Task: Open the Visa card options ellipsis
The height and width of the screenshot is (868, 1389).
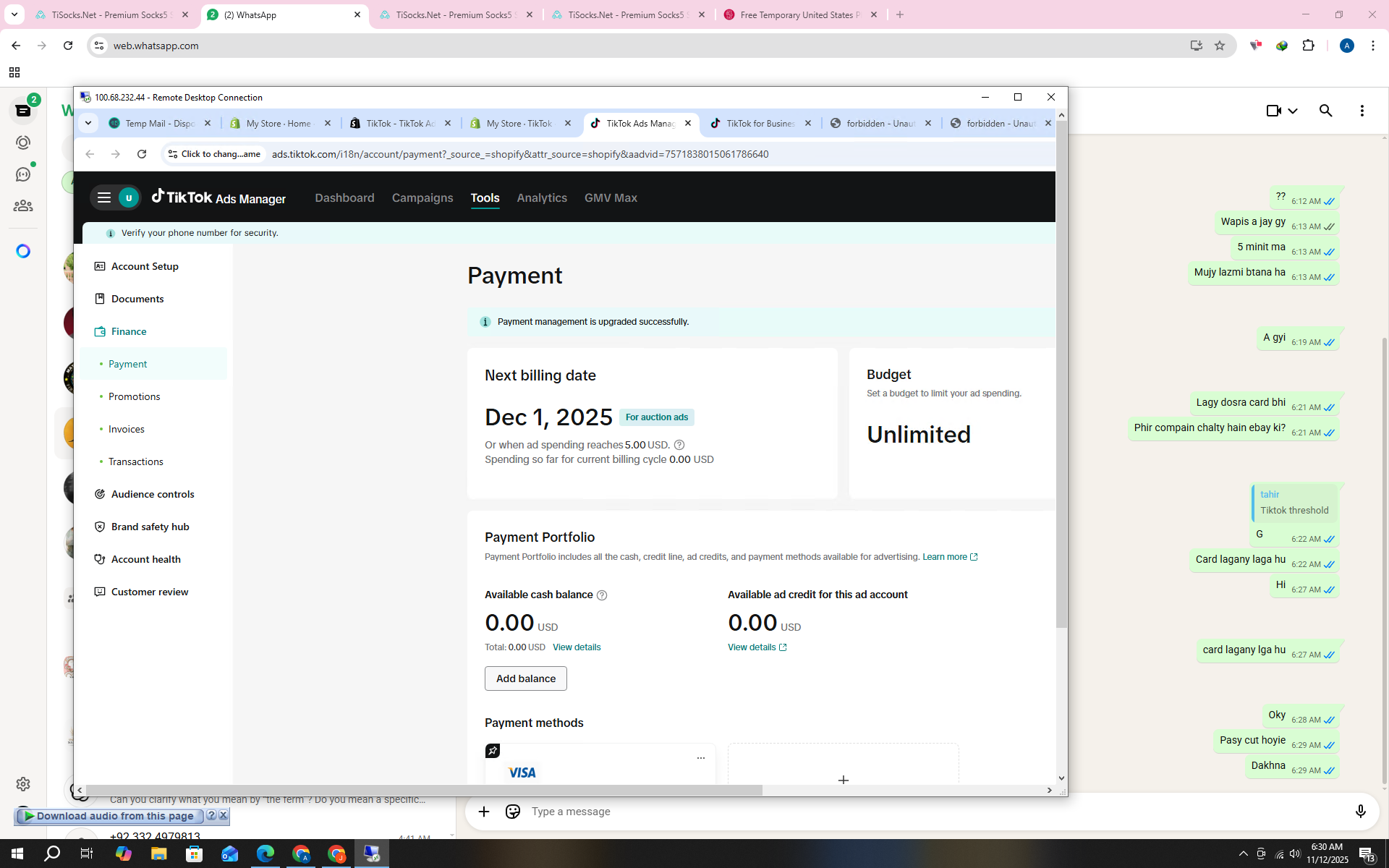Action: [700, 758]
